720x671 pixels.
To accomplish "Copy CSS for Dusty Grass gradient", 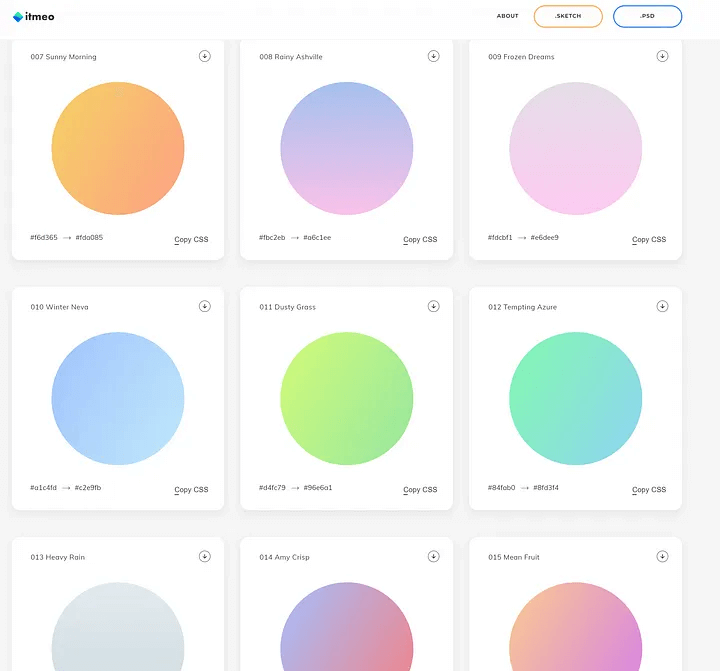I will tap(420, 490).
